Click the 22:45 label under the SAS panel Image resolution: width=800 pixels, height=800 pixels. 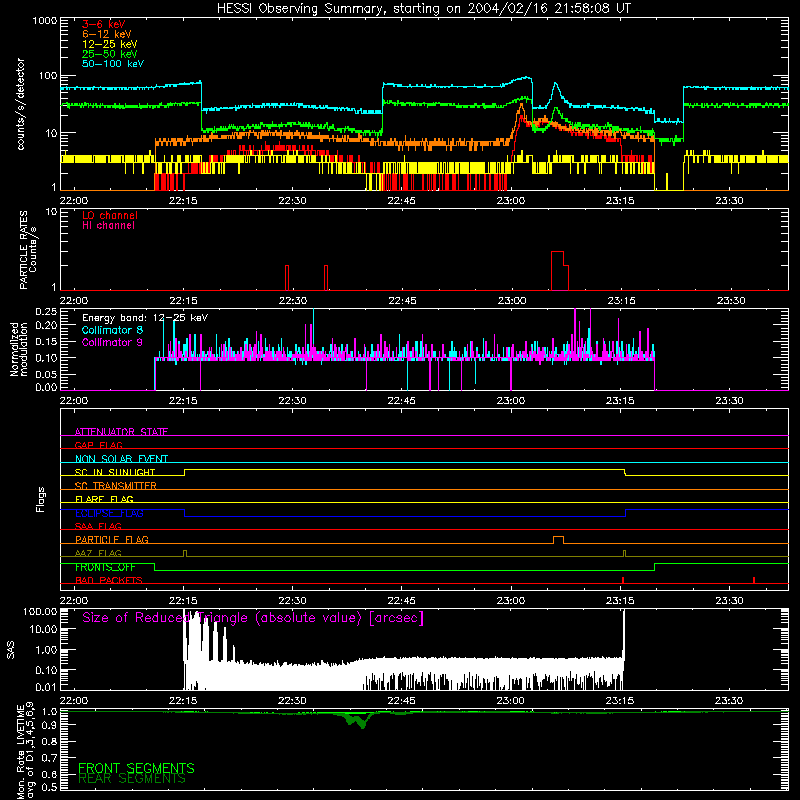click(402, 701)
